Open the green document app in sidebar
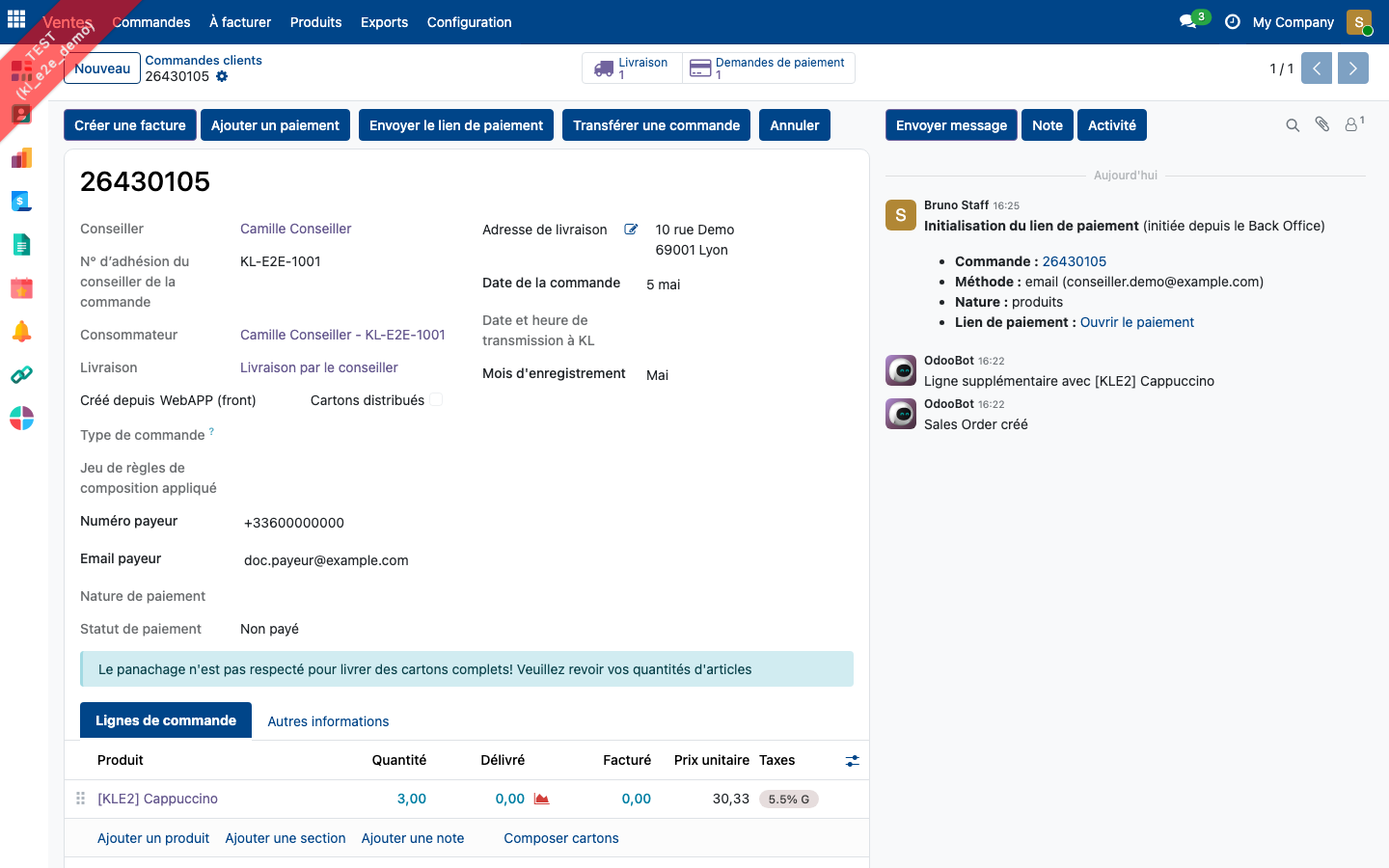Viewport: 1389px width, 868px height. click(21, 245)
